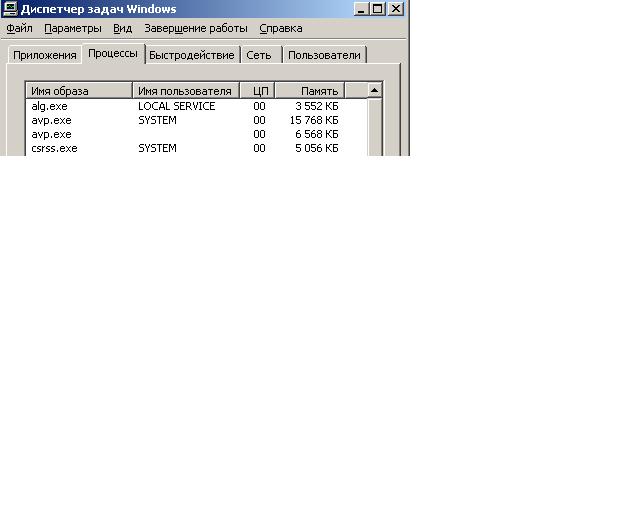
Task: Select the Процессы tab
Action: coord(113,53)
